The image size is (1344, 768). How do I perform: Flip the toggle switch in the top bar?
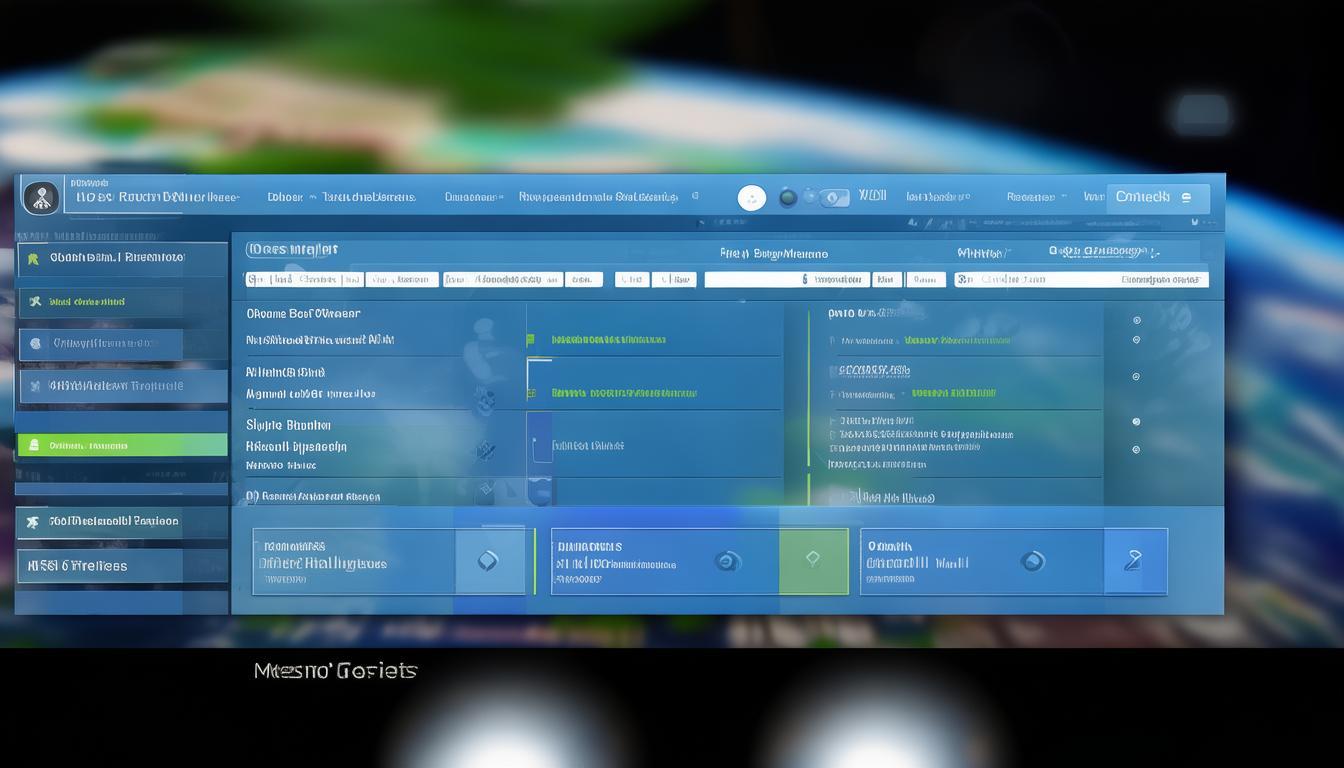point(834,198)
